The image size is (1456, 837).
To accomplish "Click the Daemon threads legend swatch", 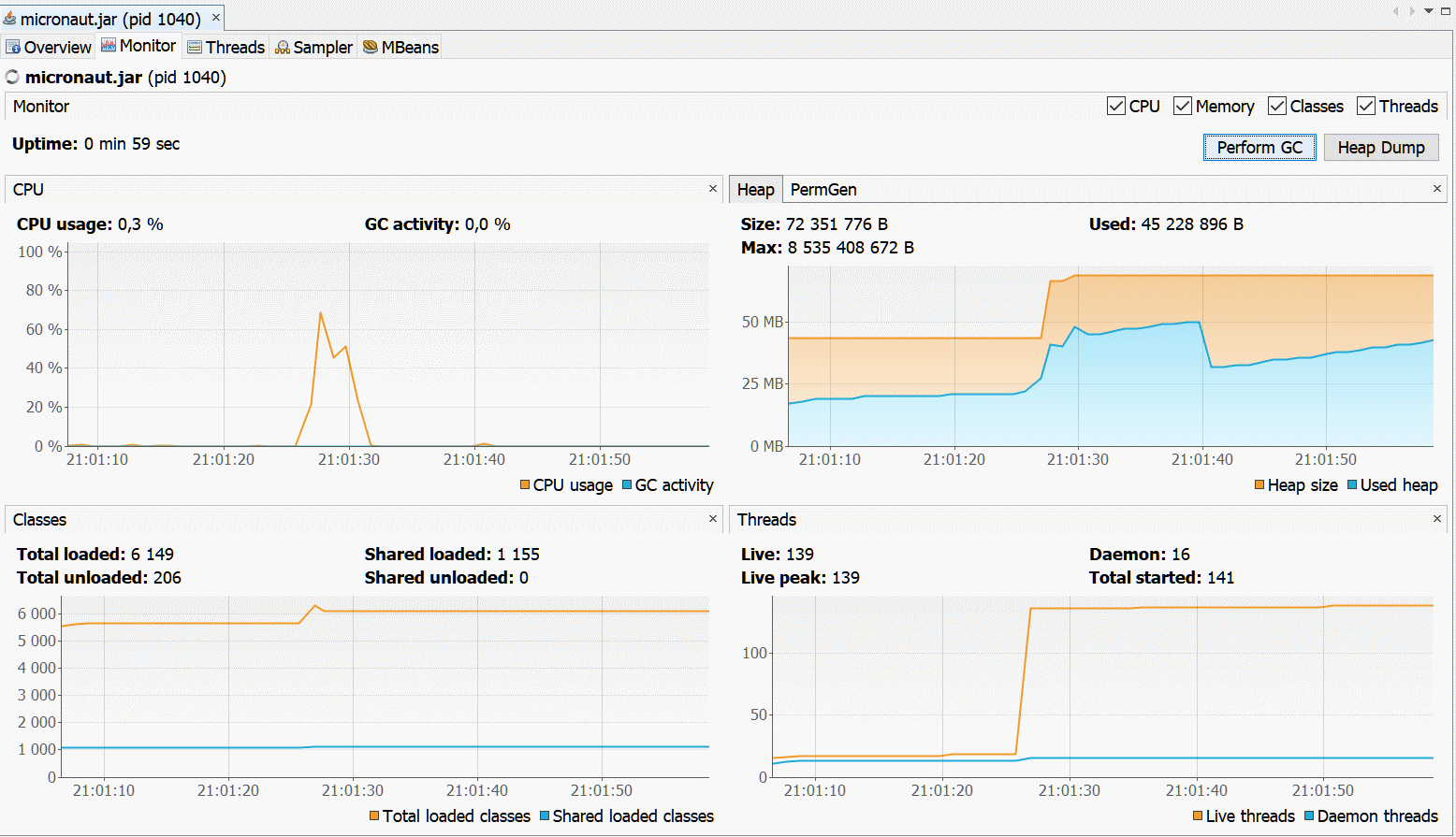I will [1309, 815].
